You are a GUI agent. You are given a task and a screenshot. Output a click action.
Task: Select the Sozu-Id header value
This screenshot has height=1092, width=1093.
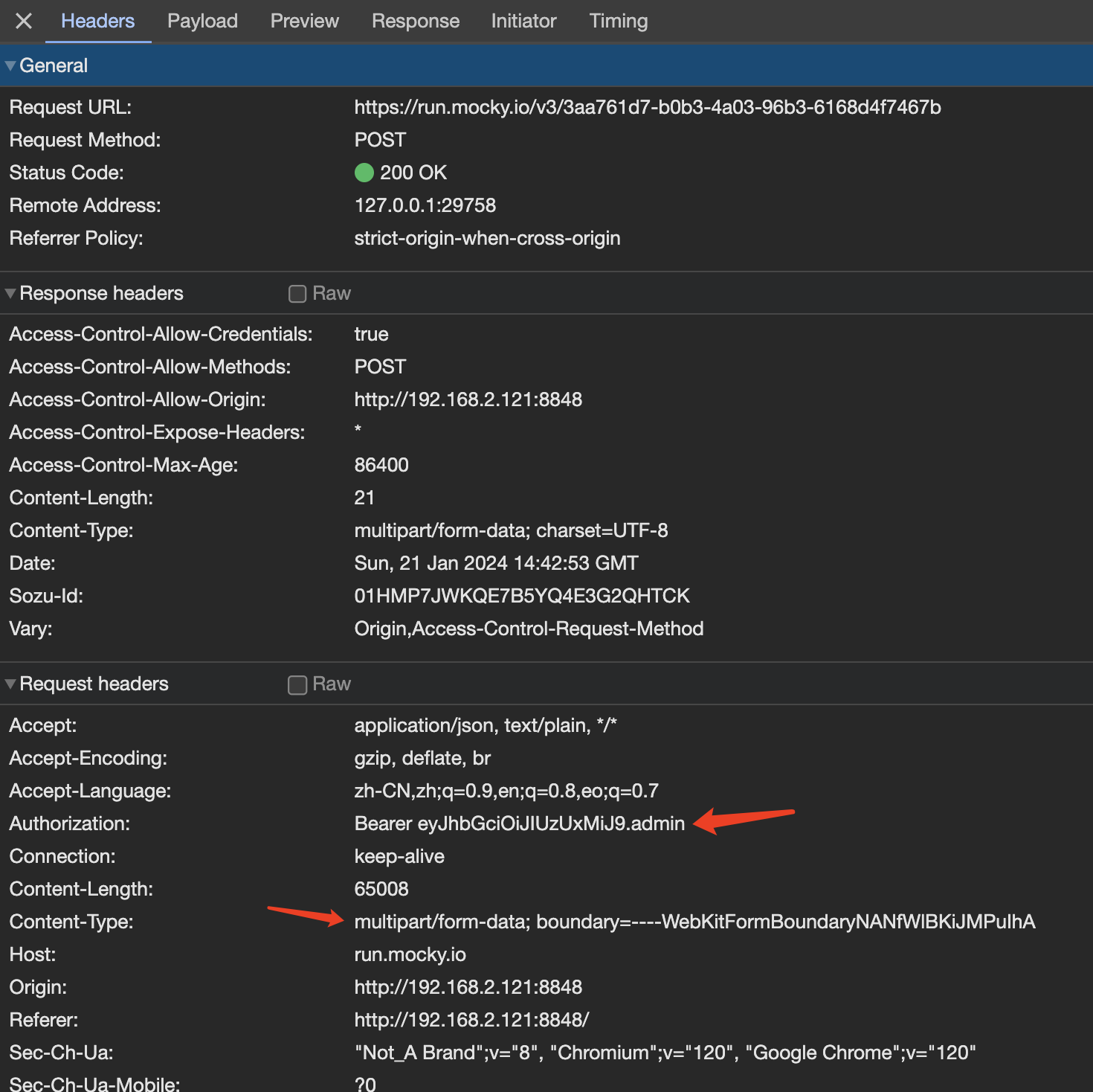(x=521, y=596)
